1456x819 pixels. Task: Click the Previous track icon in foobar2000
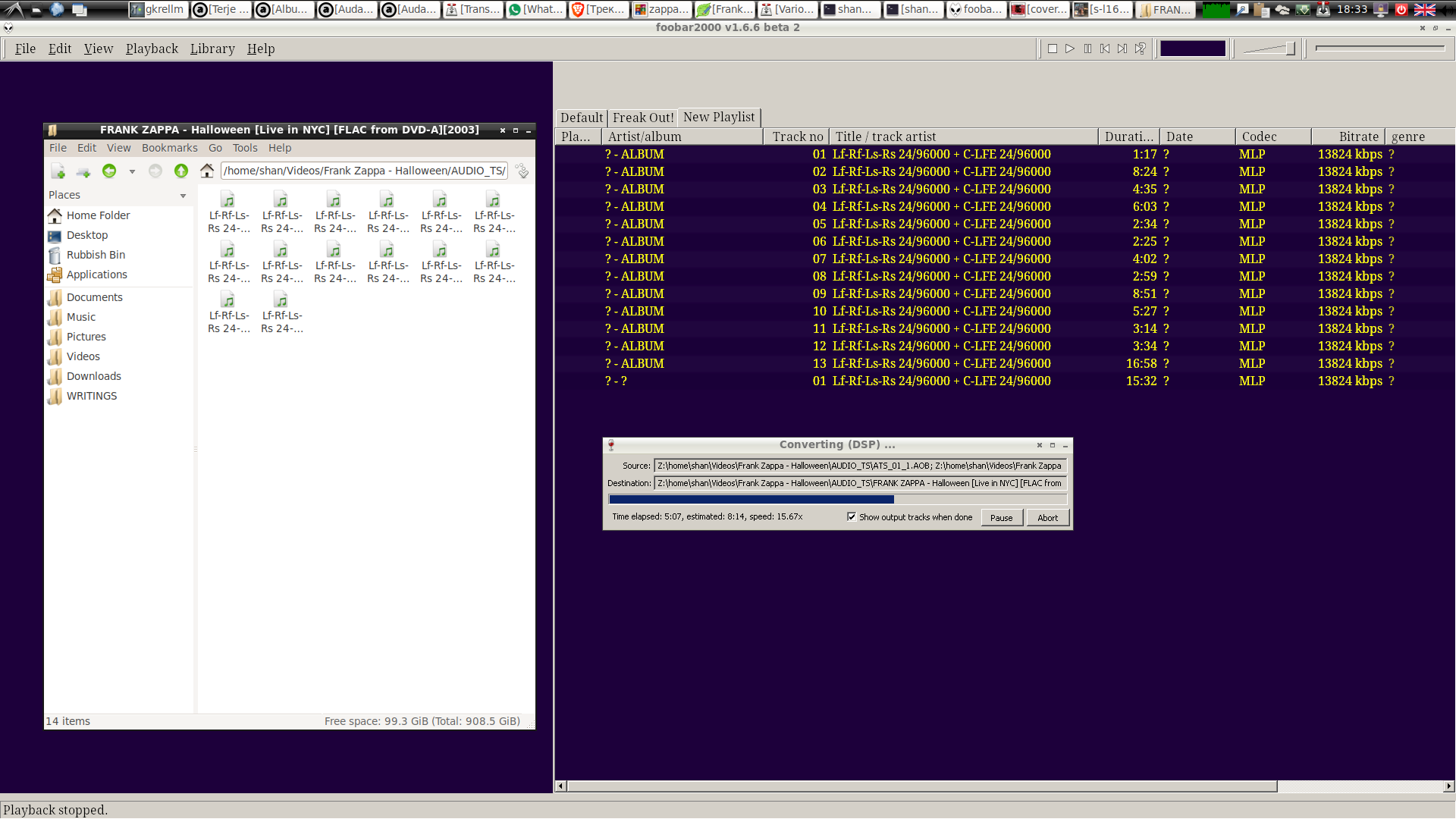(x=1105, y=49)
